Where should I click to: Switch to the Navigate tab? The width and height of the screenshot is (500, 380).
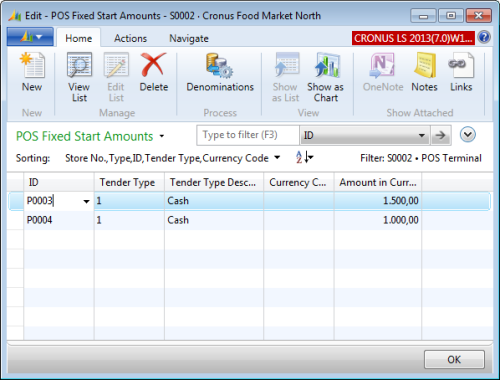[189, 38]
